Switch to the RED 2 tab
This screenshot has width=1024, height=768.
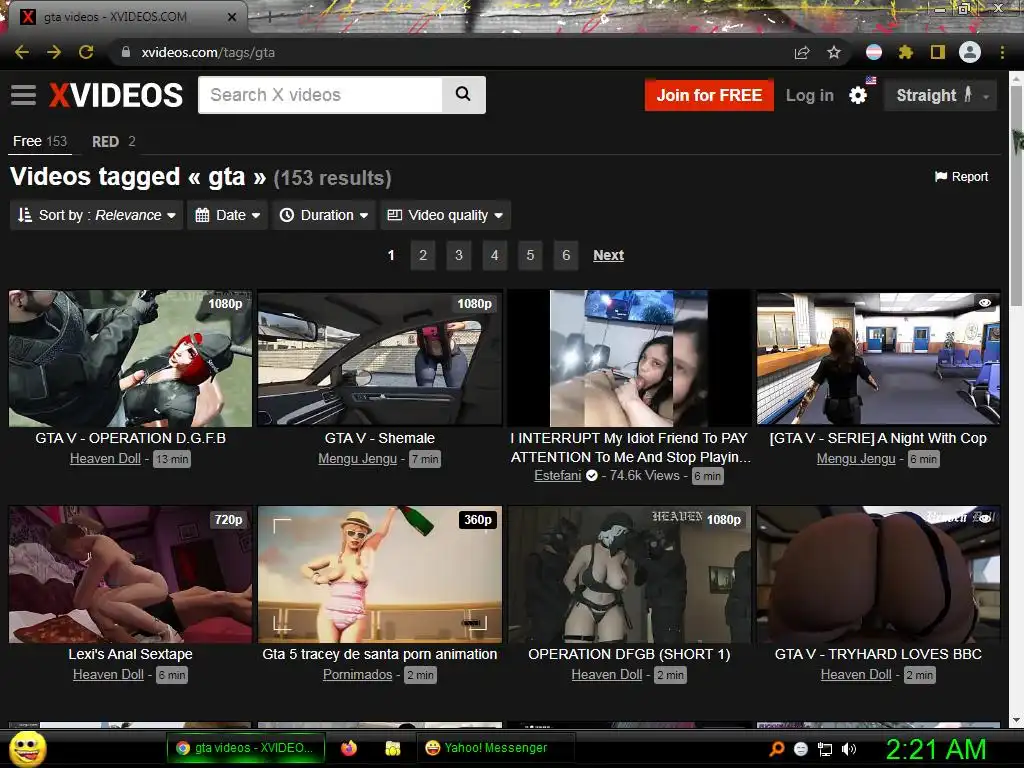pyautogui.click(x=114, y=141)
